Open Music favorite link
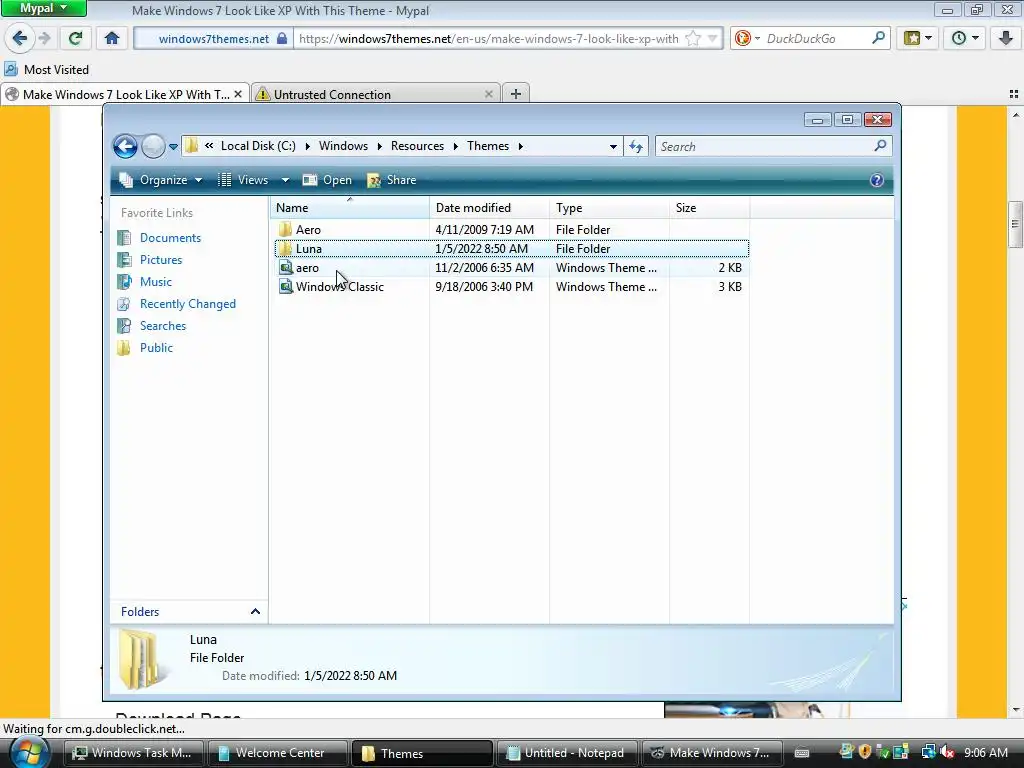The image size is (1024, 768). (x=155, y=282)
